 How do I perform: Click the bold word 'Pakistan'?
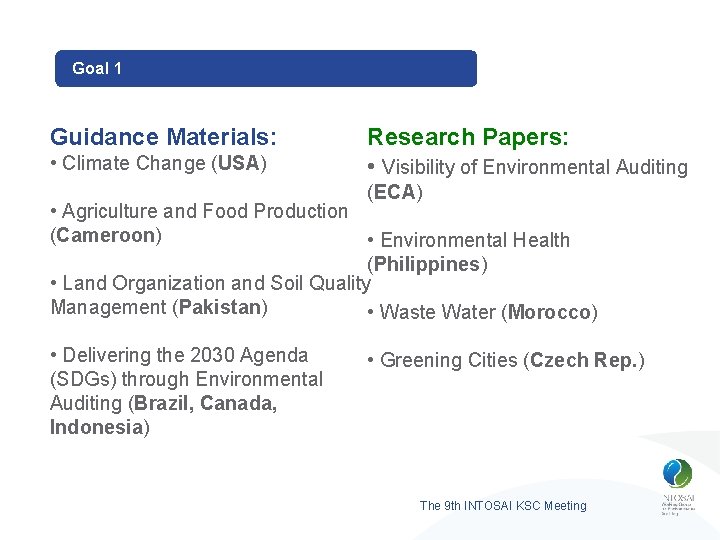click(x=220, y=307)
